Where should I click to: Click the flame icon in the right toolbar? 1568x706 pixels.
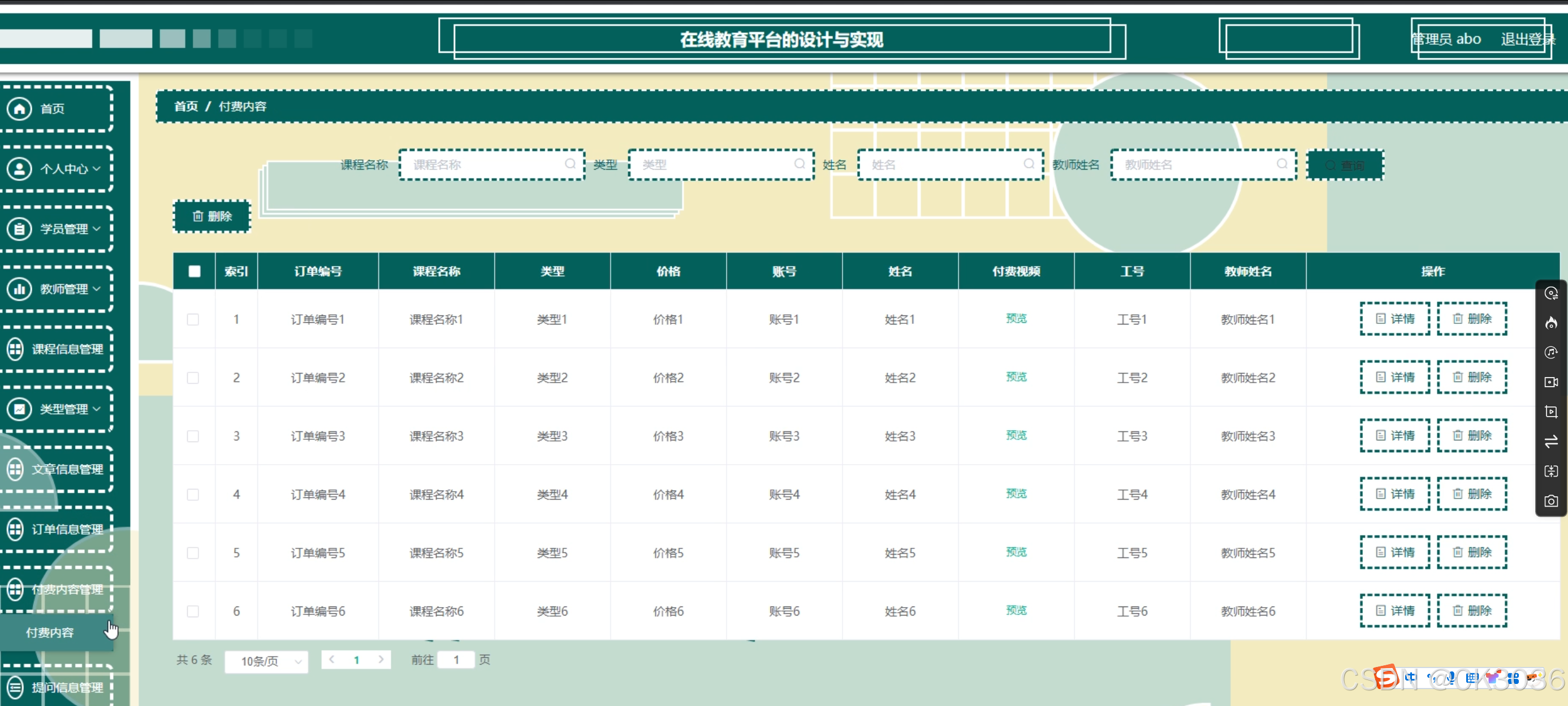tap(1551, 323)
